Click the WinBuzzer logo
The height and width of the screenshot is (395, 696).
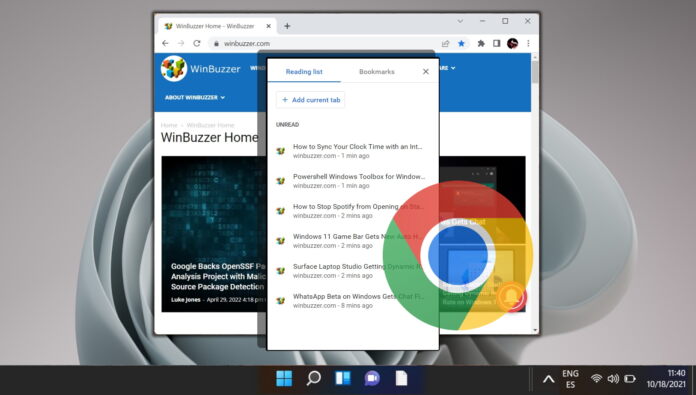(200, 68)
